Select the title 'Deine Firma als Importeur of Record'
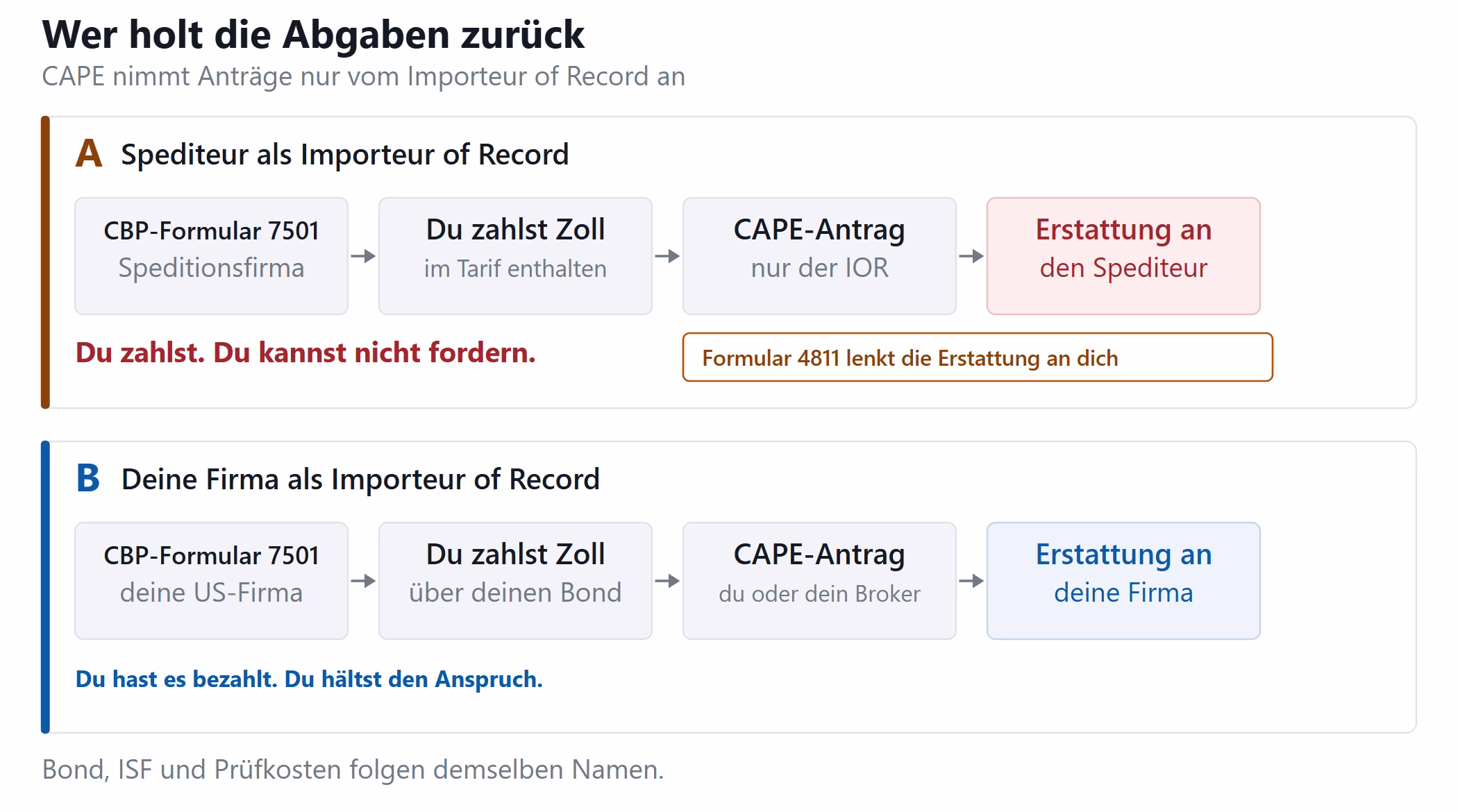 click(360, 480)
